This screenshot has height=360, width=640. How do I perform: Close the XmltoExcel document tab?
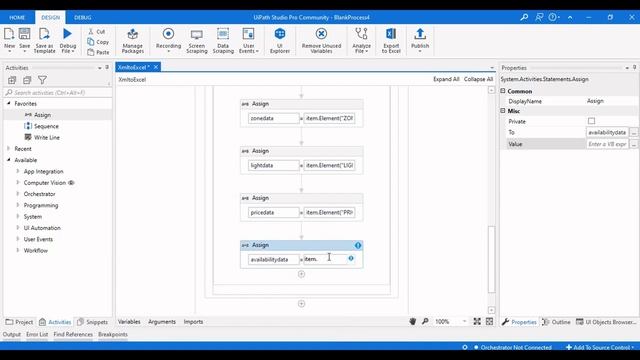(156, 67)
